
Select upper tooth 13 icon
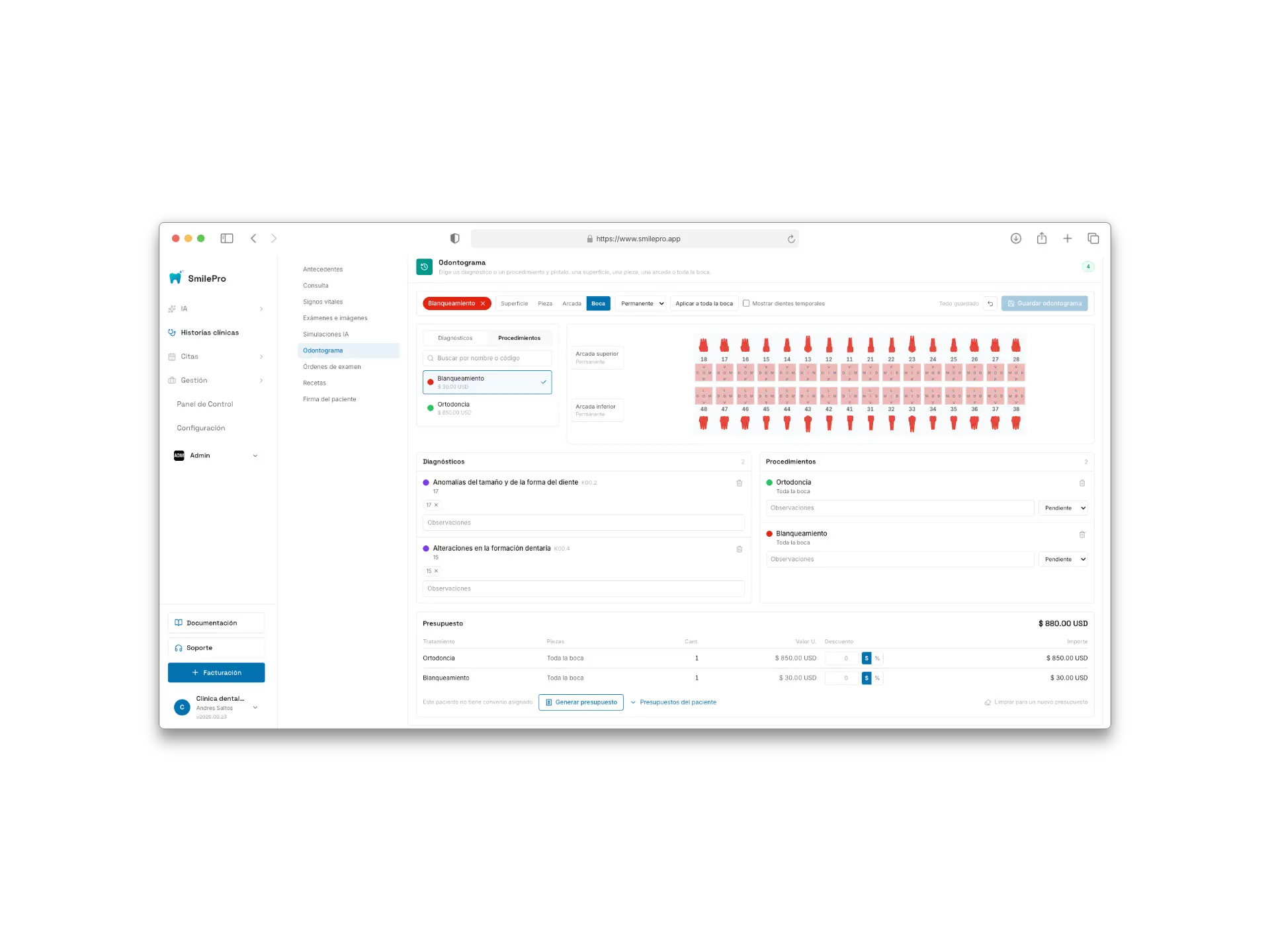tap(808, 344)
